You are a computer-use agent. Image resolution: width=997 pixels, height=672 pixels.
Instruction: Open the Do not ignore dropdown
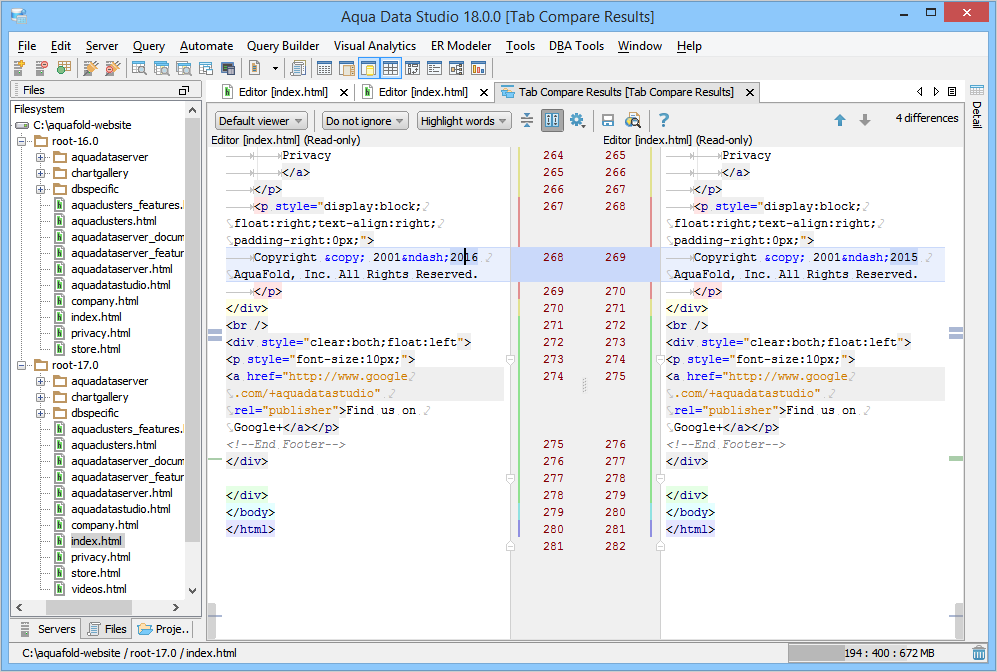click(x=365, y=121)
